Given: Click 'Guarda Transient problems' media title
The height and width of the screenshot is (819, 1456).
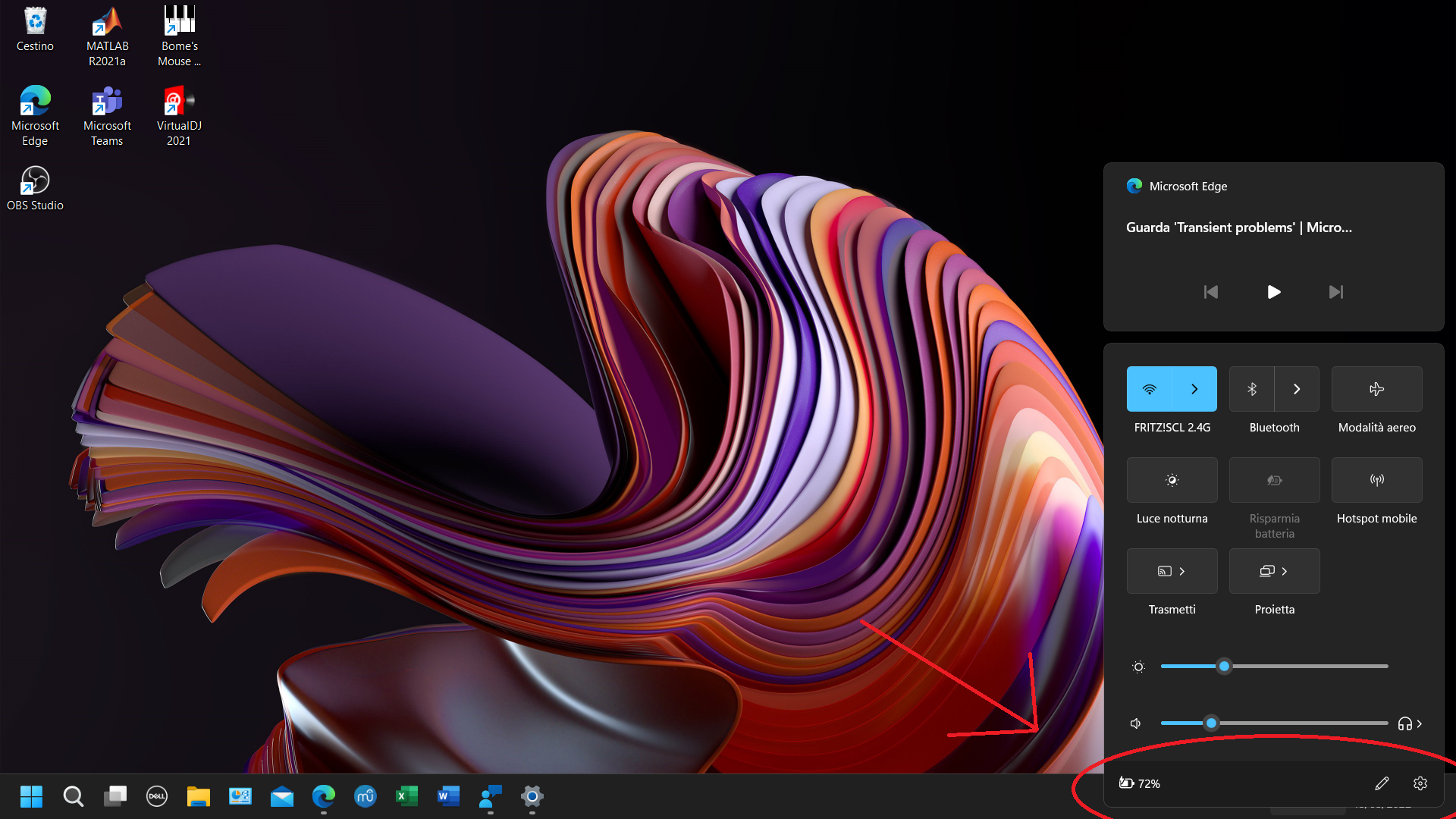Looking at the screenshot, I should pyautogui.click(x=1238, y=227).
